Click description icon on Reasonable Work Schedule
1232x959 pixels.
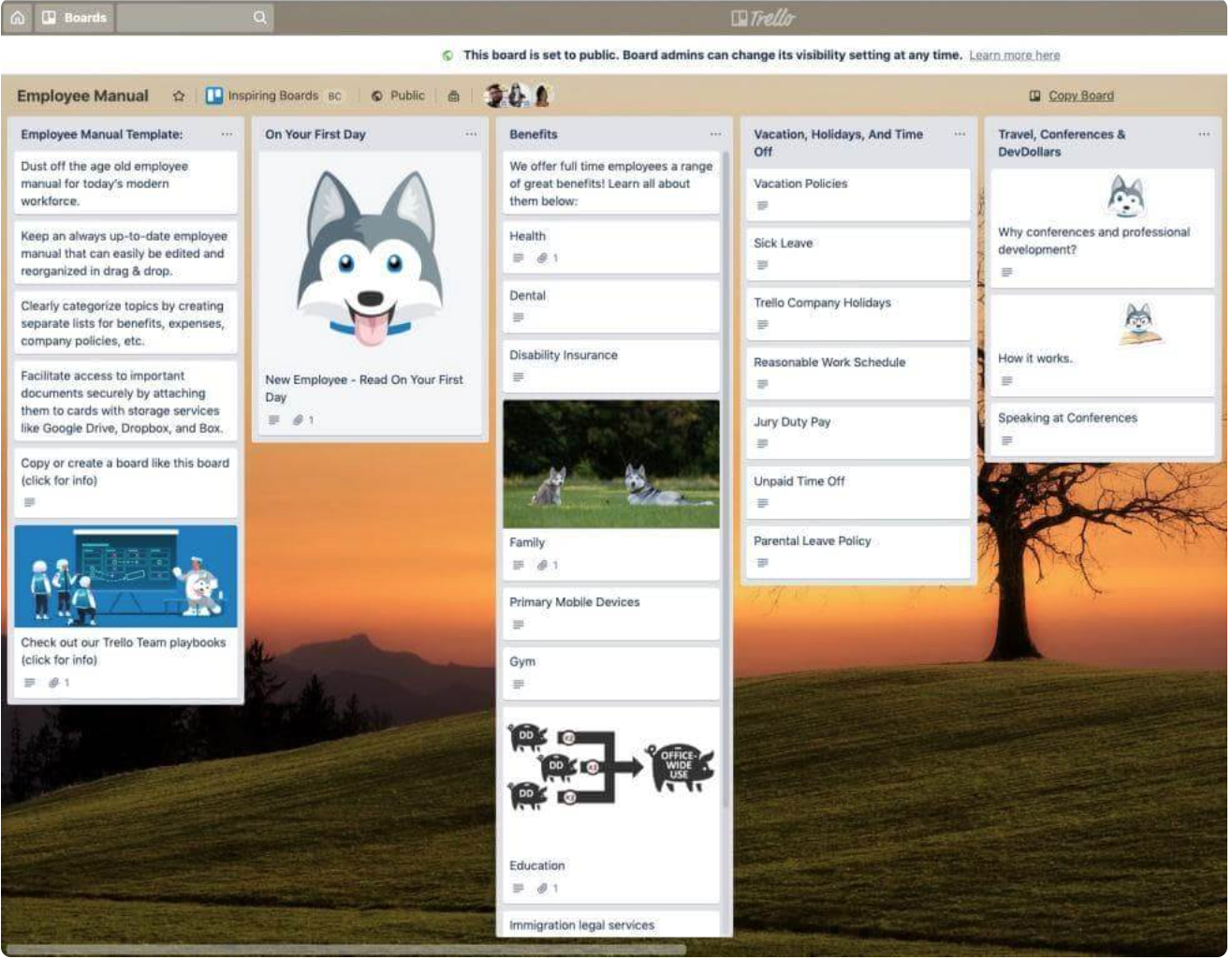click(x=763, y=384)
